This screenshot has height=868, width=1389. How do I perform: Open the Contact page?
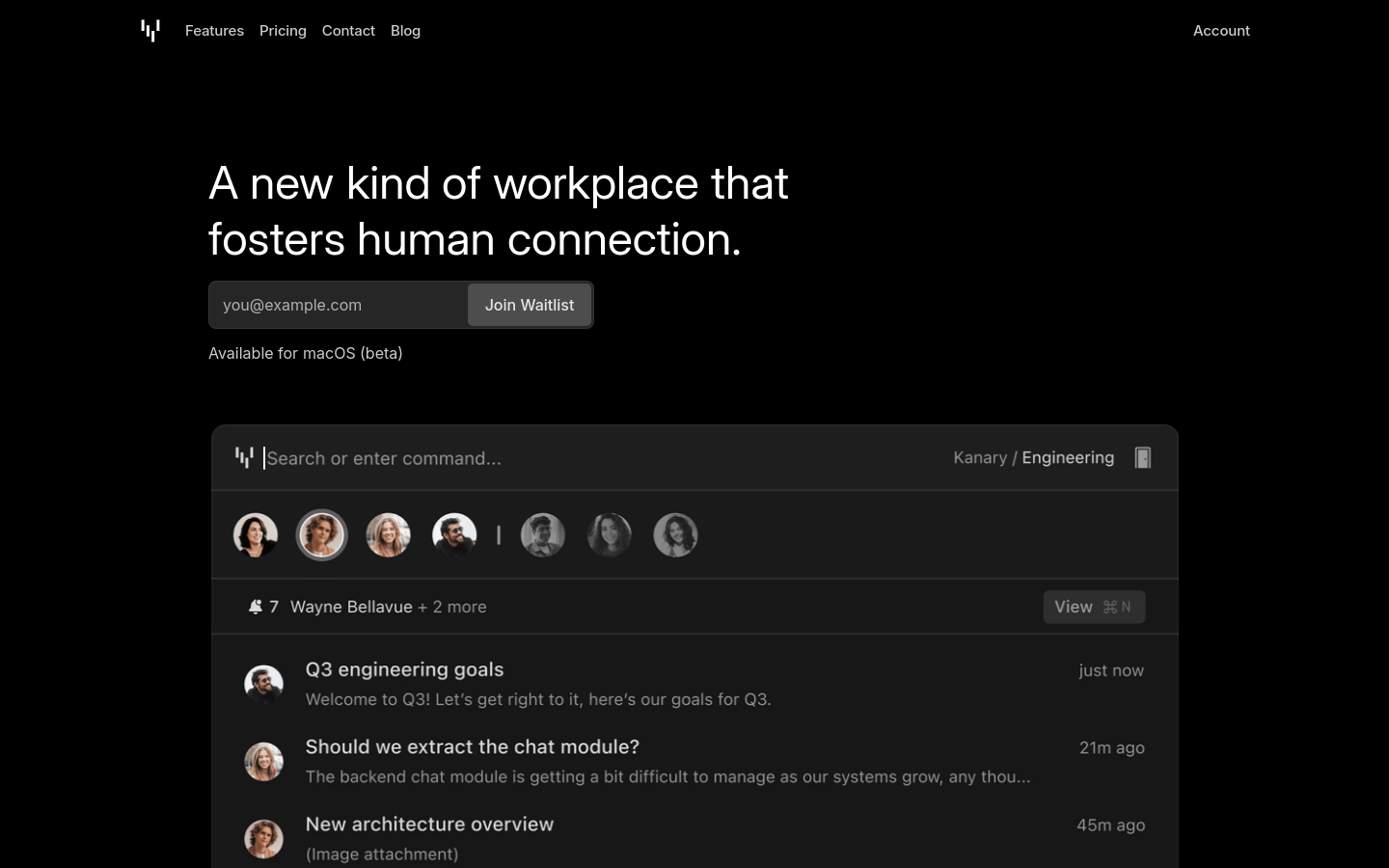(348, 31)
